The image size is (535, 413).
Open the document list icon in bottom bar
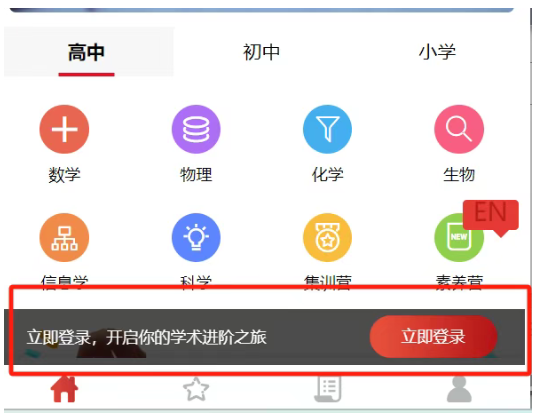point(328,389)
